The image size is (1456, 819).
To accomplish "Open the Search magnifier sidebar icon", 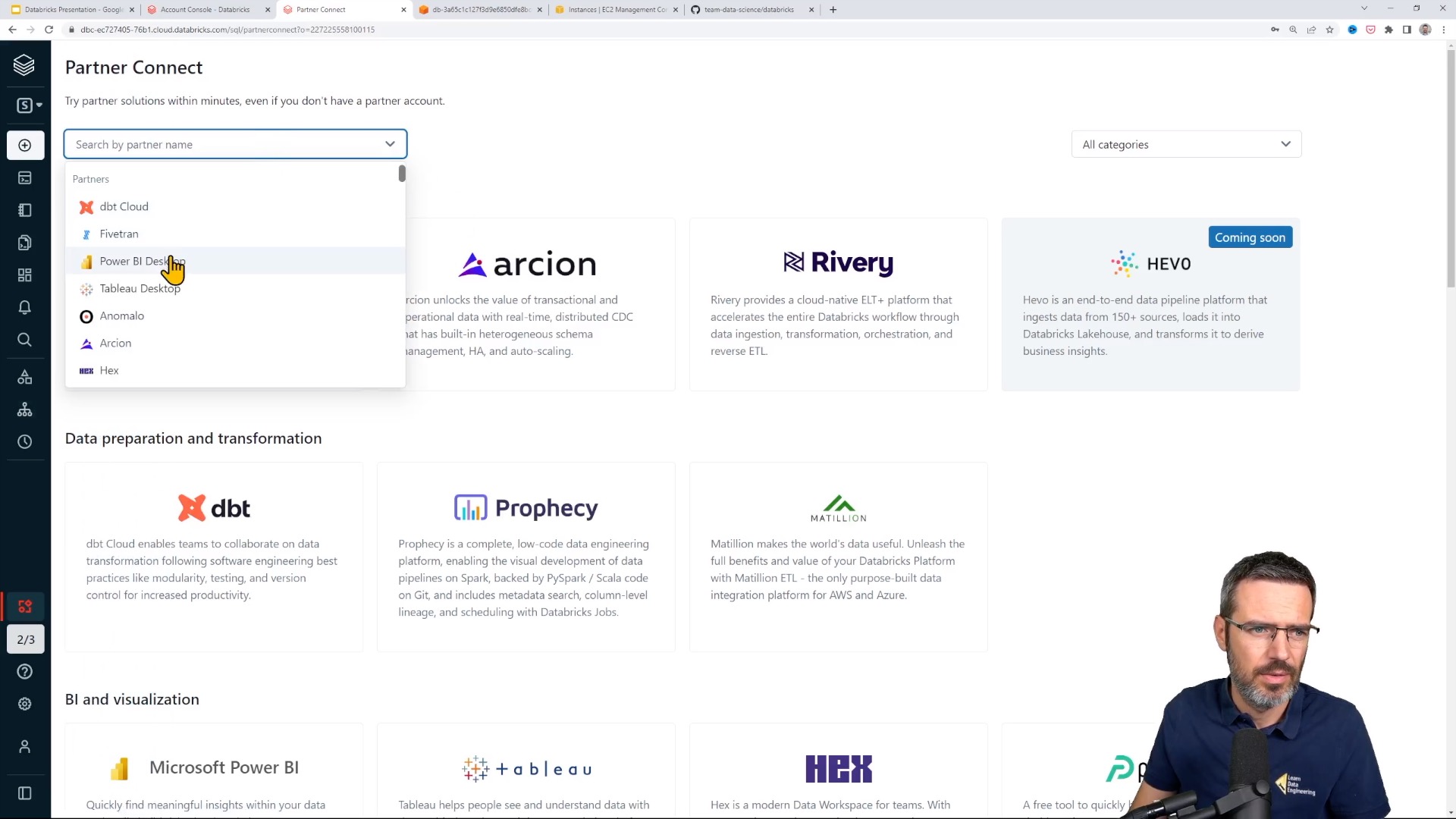I will tap(25, 340).
